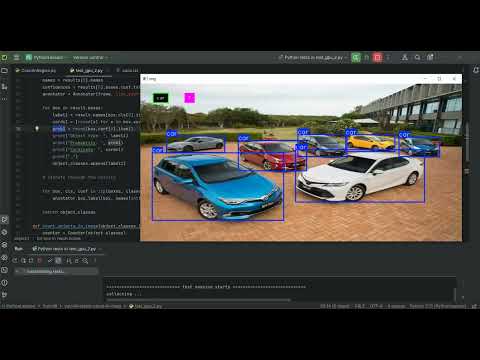Click the console horizontal scrollbar
Screen dimensions: 480x360
[x=198, y=300]
